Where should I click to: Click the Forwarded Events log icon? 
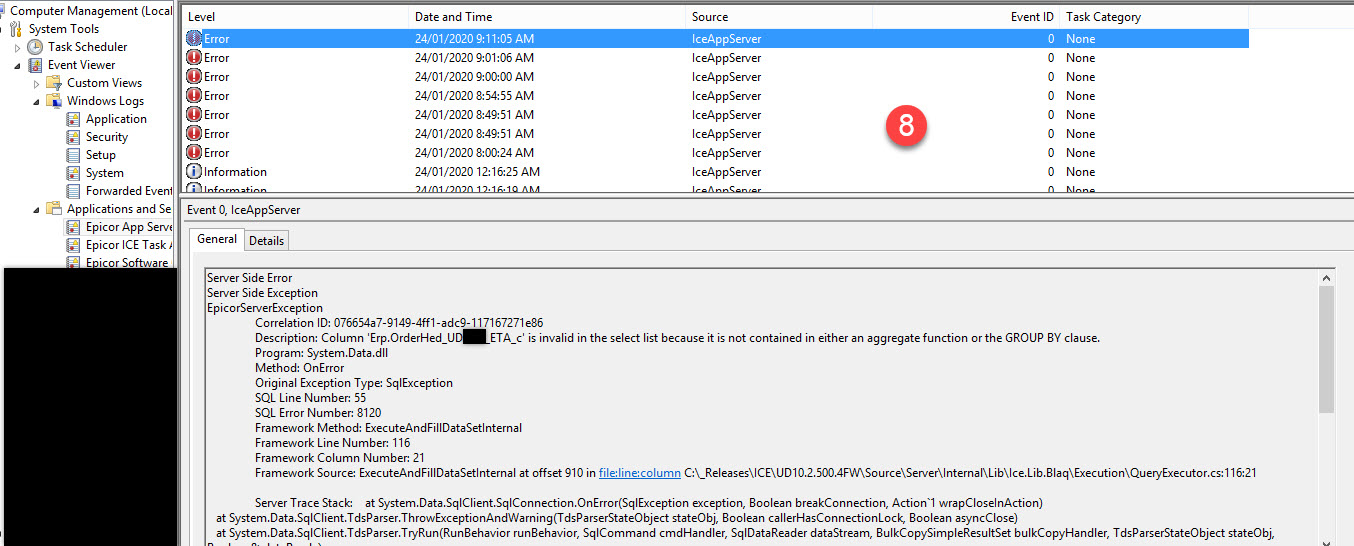(x=73, y=191)
